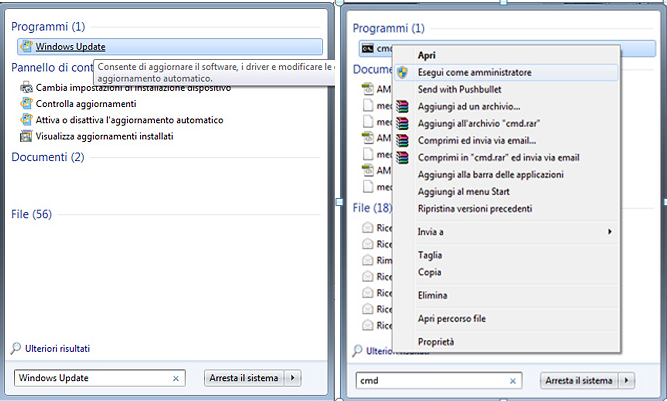Screen dimensions: 667x401
Task: Select Ripristina versioni precedenti
Action: [475, 208]
